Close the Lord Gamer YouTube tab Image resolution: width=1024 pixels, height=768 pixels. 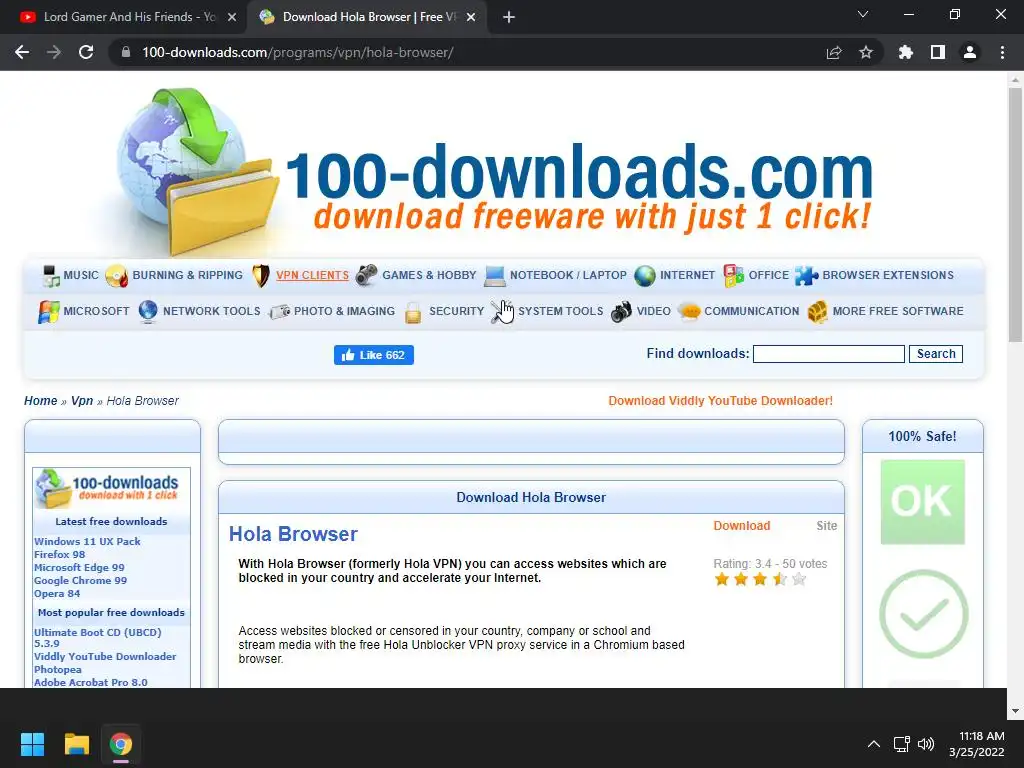coord(232,18)
